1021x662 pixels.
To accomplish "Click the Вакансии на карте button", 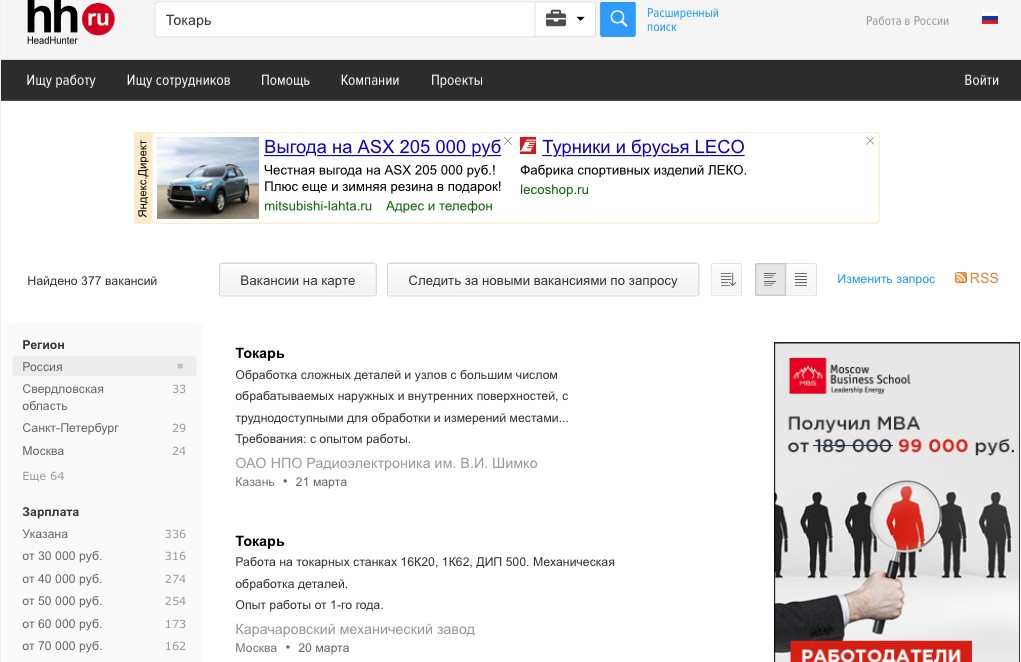I will click(298, 281).
